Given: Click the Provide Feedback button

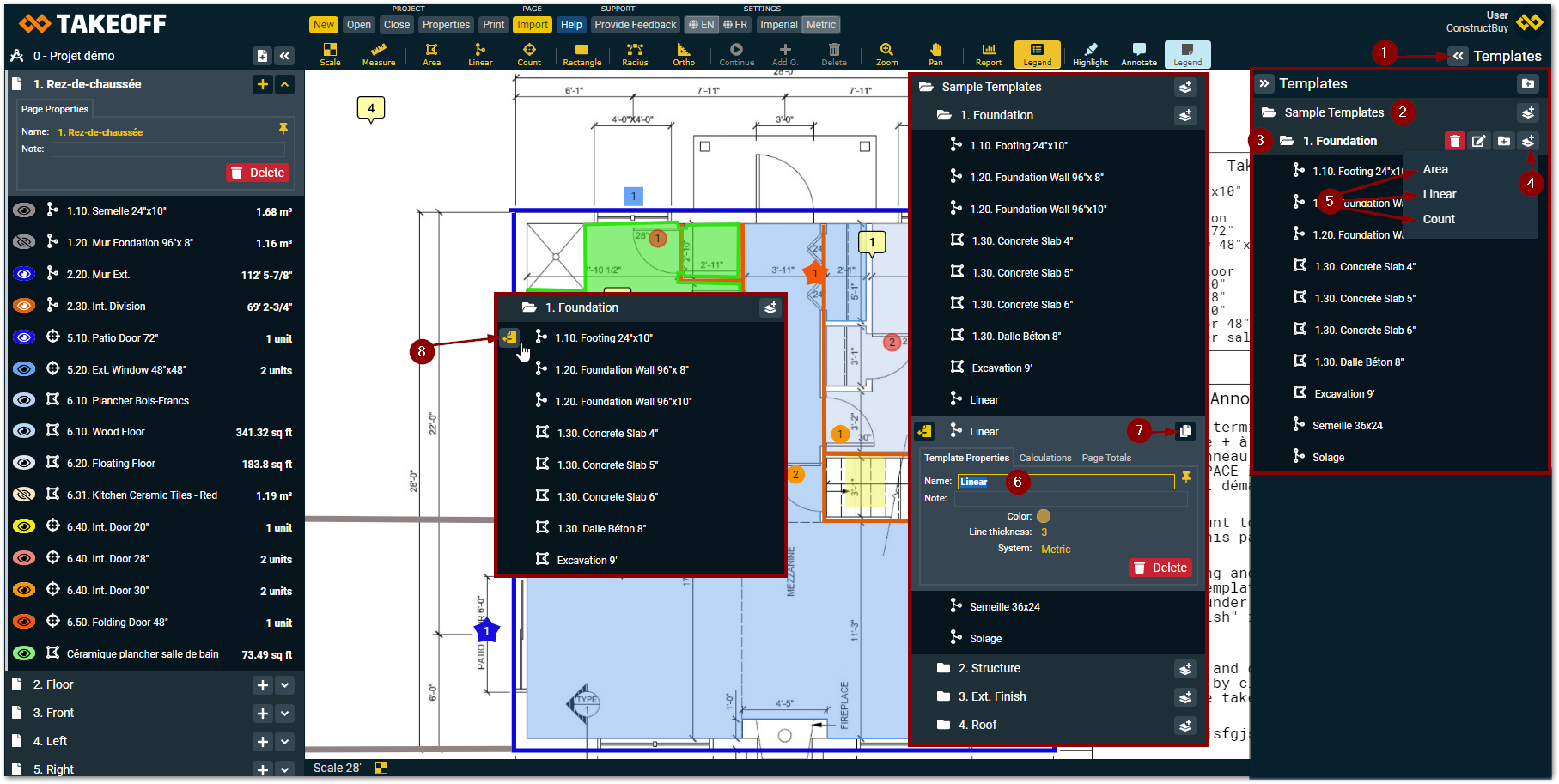Looking at the screenshot, I should point(635,25).
